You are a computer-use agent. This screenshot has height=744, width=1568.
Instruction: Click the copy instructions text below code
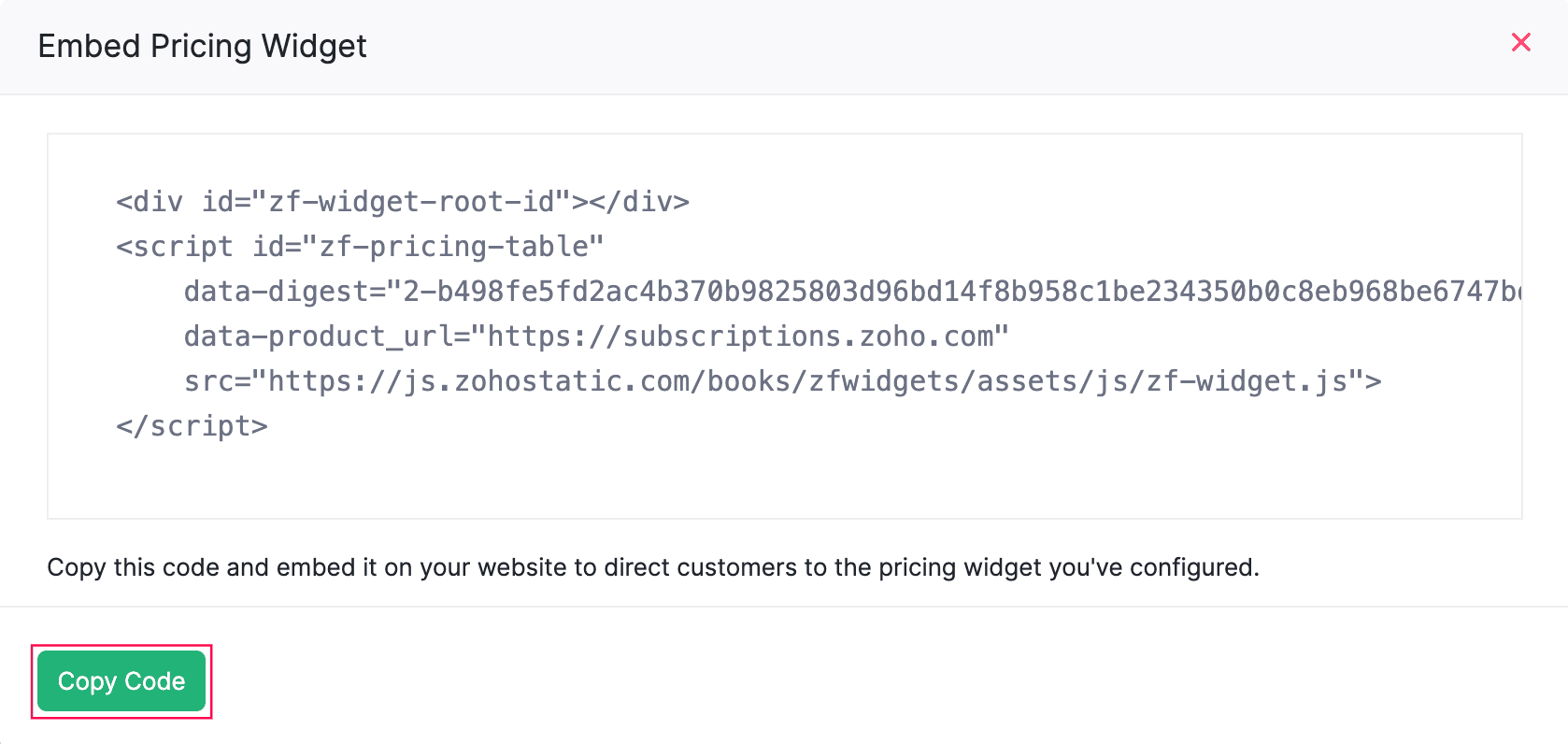point(652,567)
